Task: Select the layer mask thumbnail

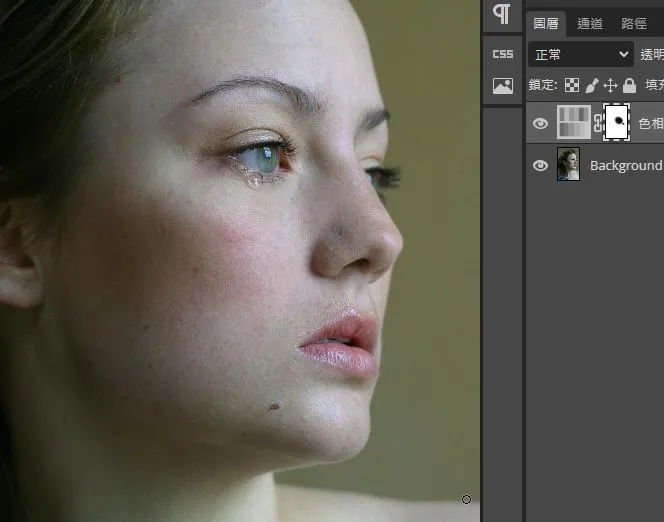Action: pyautogui.click(x=617, y=123)
